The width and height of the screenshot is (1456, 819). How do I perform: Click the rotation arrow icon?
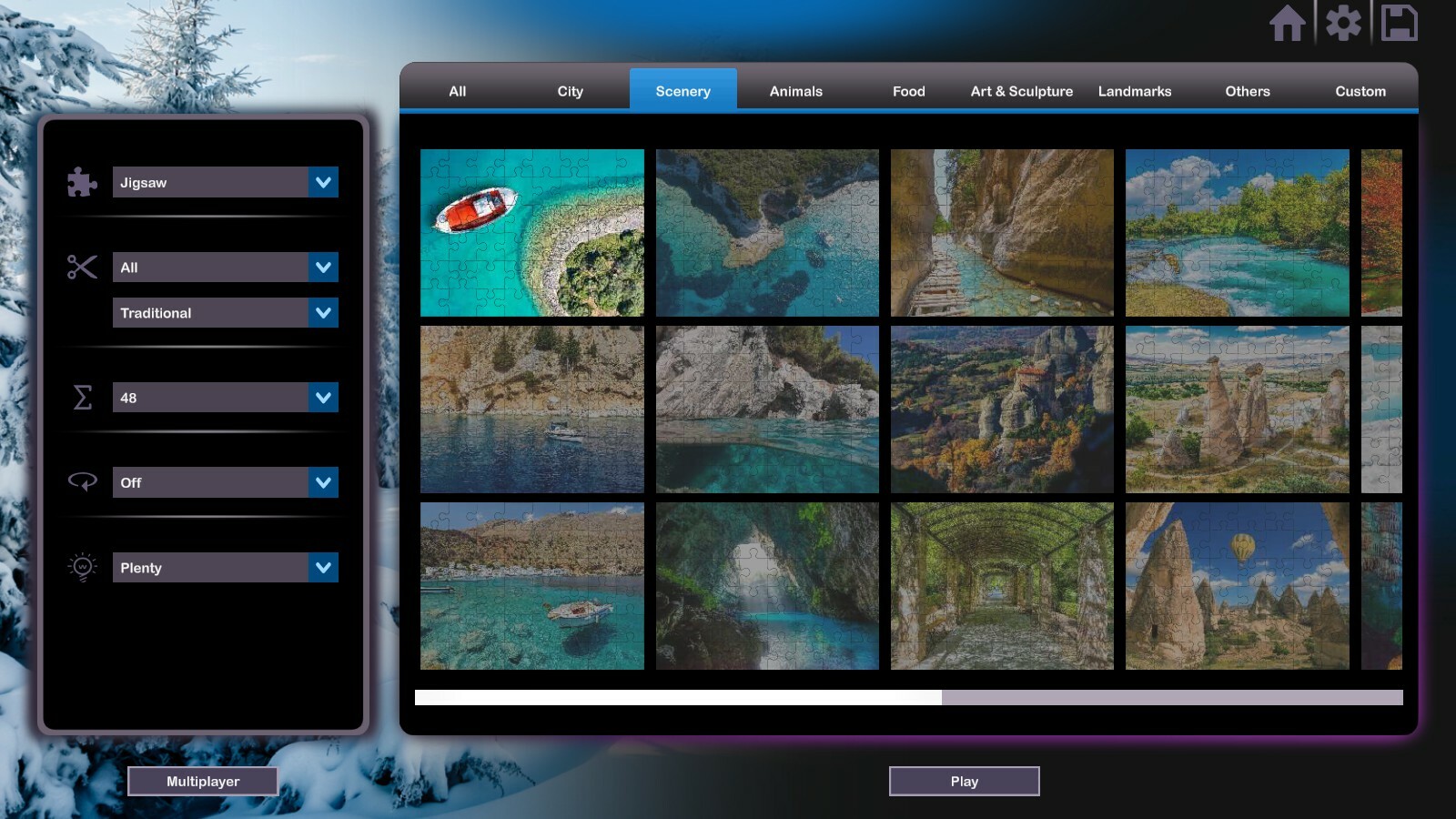coord(81,482)
